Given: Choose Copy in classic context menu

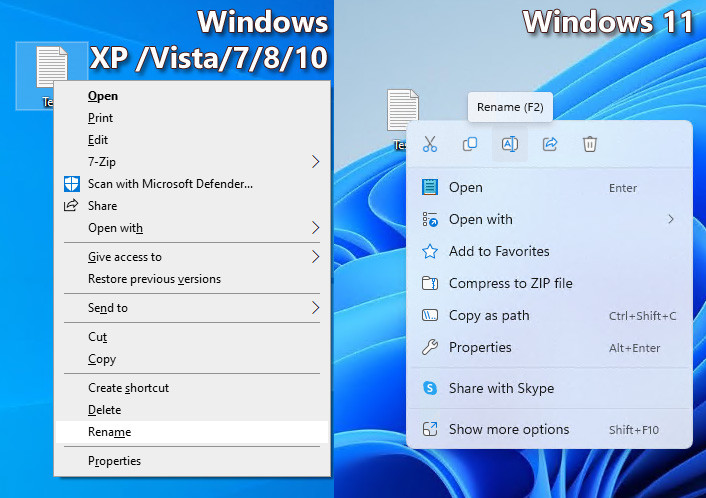Looking at the screenshot, I should pyautogui.click(x=192, y=359).
